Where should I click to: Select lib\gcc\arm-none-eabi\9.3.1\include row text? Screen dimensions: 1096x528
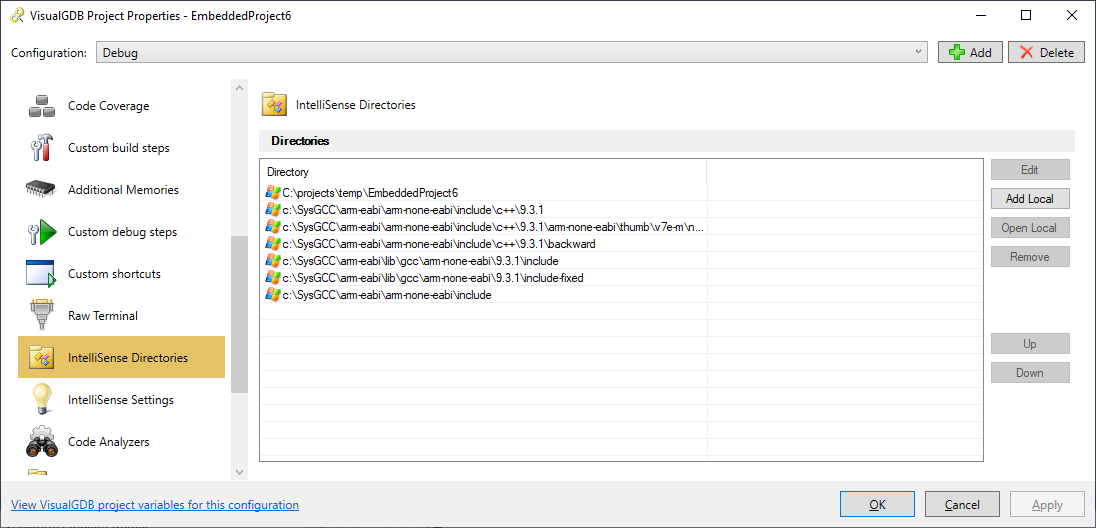coord(420,261)
